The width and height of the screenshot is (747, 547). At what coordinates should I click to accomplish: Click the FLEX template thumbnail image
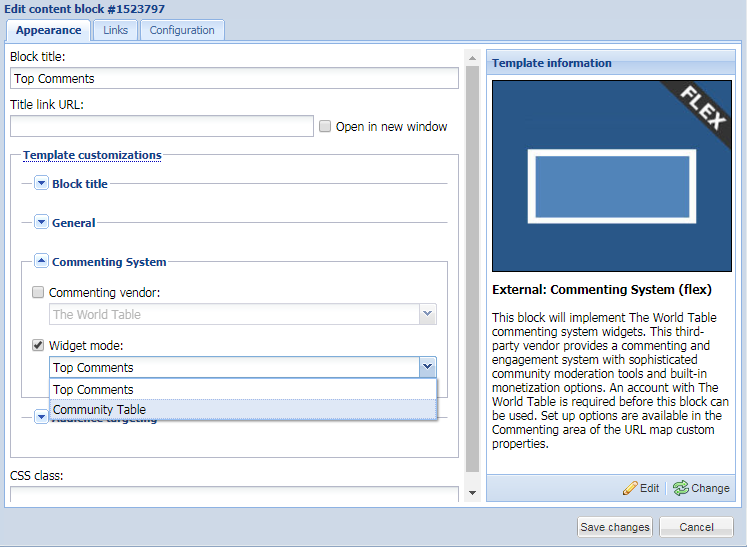(612, 176)
